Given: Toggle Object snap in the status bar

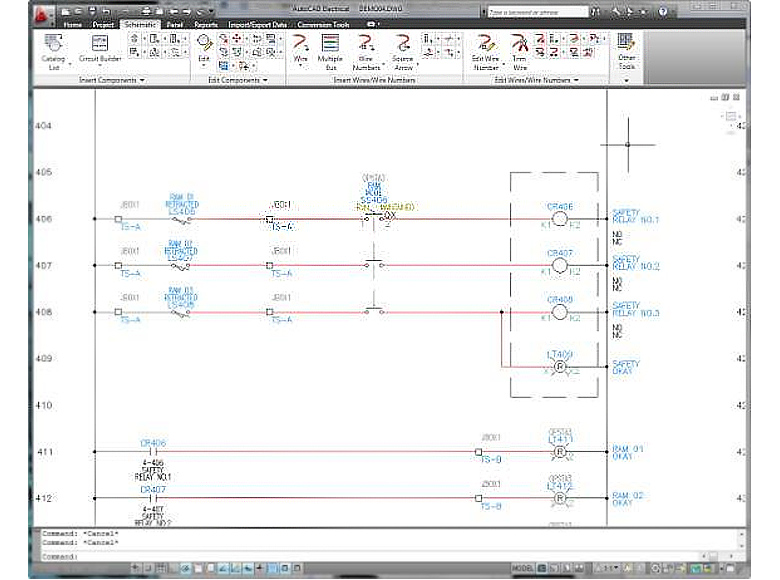Looking at the screenshot, I should [198, 568].
